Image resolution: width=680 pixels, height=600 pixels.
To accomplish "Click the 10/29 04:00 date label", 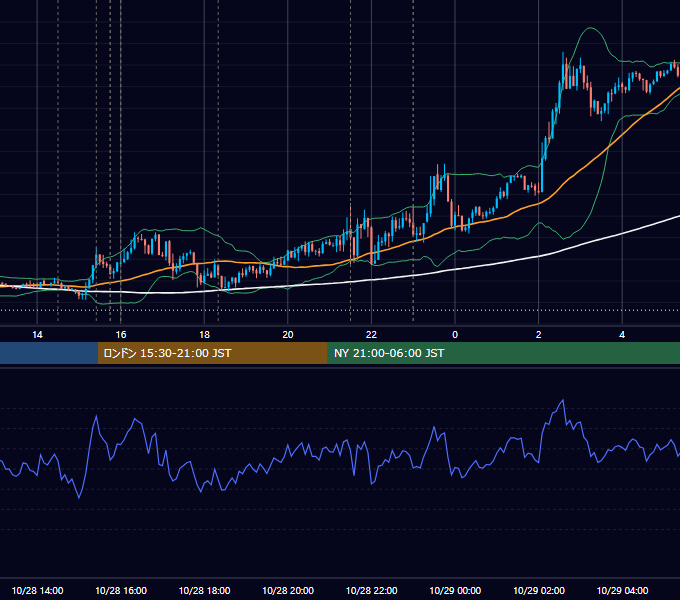I will [622, 590].
